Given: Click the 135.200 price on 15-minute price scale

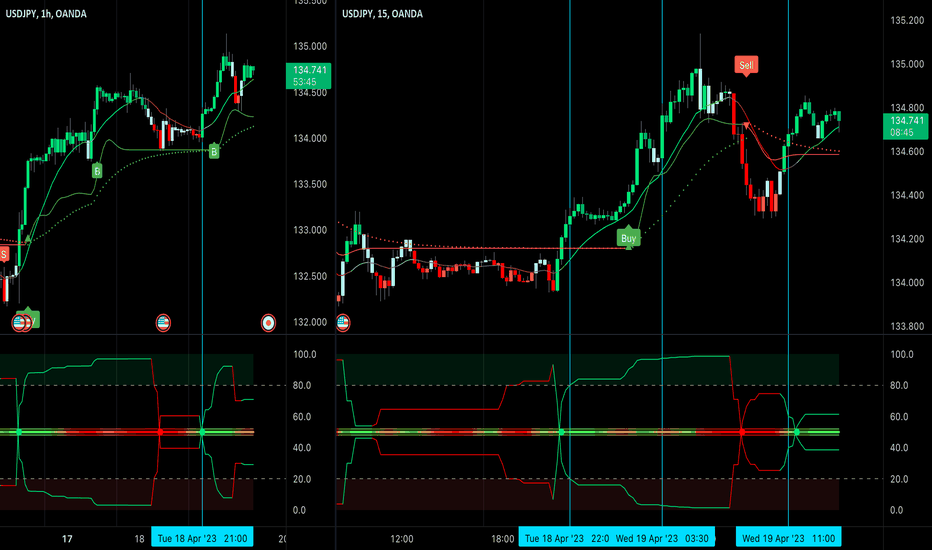Looking at the screenshot, I should point(907,20).
